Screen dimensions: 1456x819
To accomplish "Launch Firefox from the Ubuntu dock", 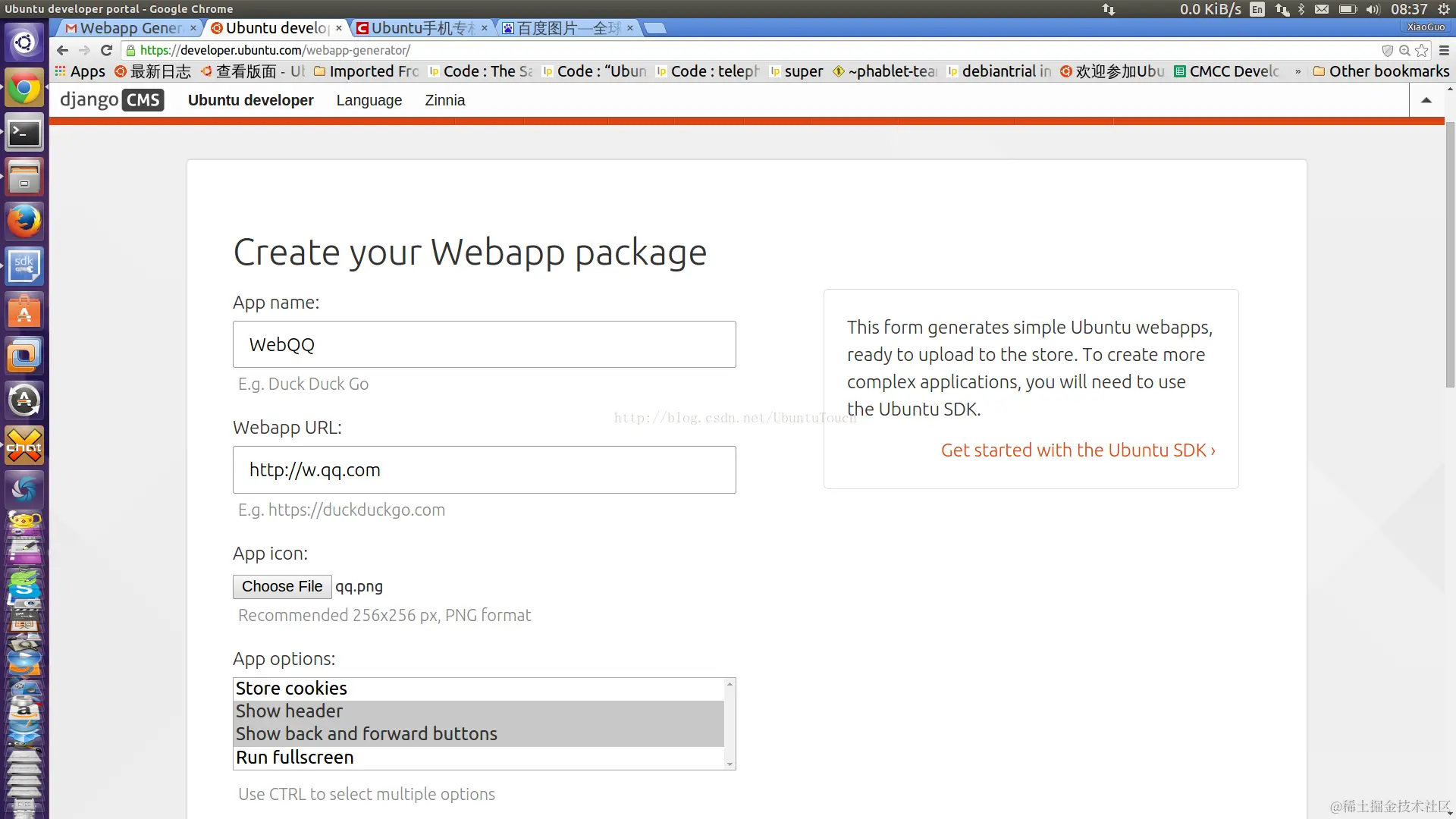I will point(24,221).
